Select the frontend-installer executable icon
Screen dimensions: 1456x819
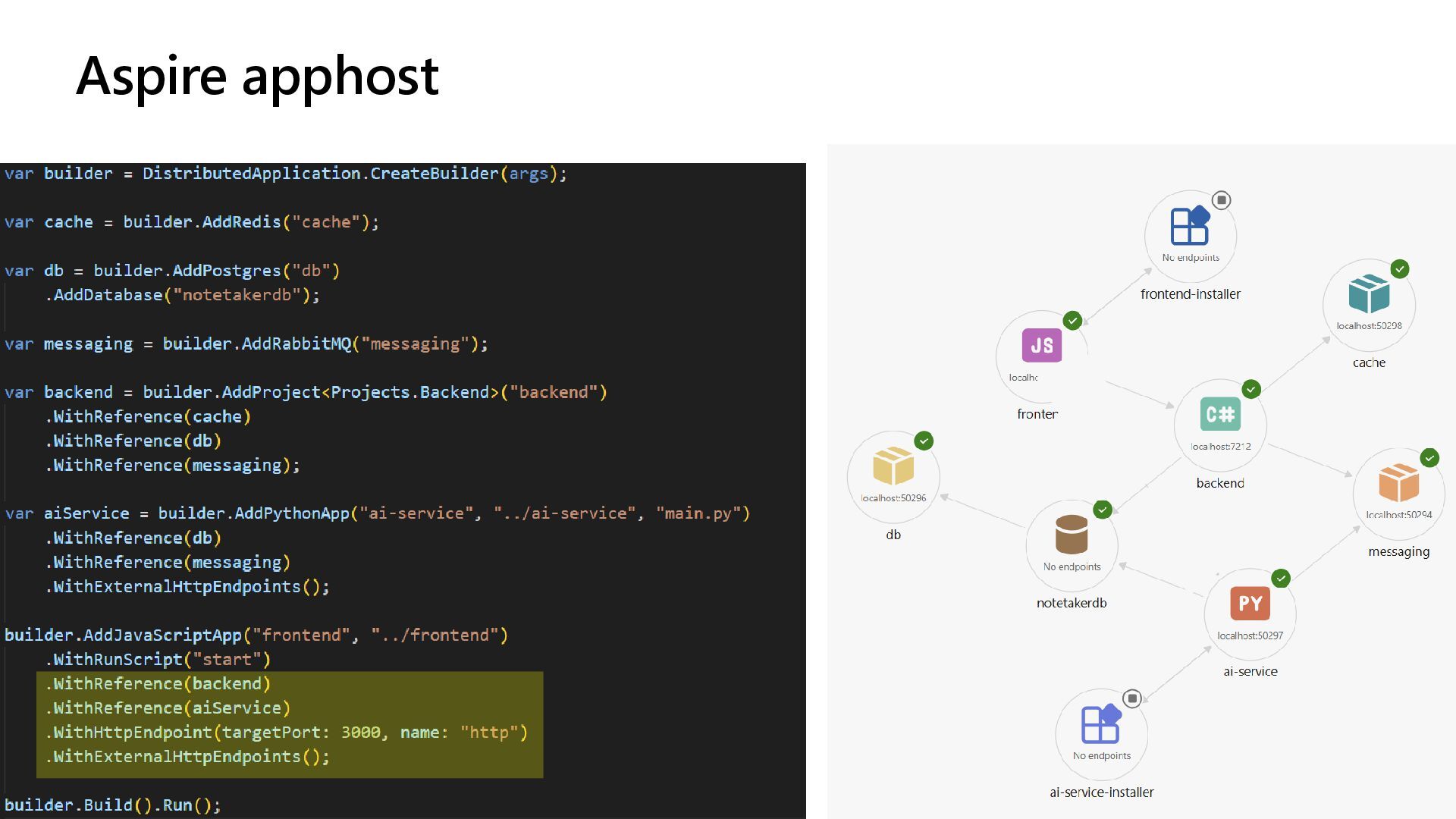click(x=1190, y=225)
